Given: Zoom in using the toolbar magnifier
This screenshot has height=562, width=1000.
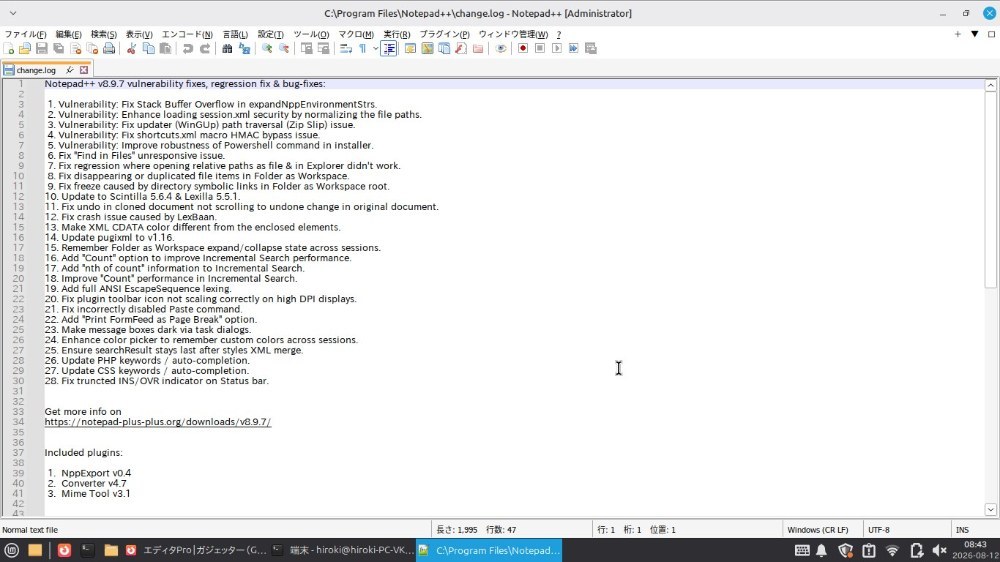Looking at the screenshot, I should (267, 48).
